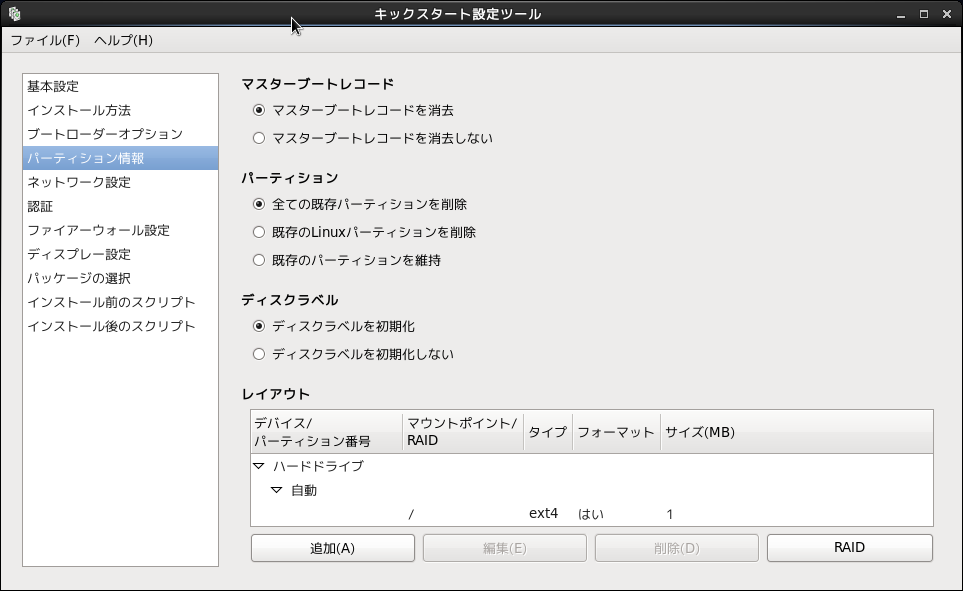Screen dimensions: 963x591
Task: Click the サイズ(MB) column header
Action: tap(700, 432)
